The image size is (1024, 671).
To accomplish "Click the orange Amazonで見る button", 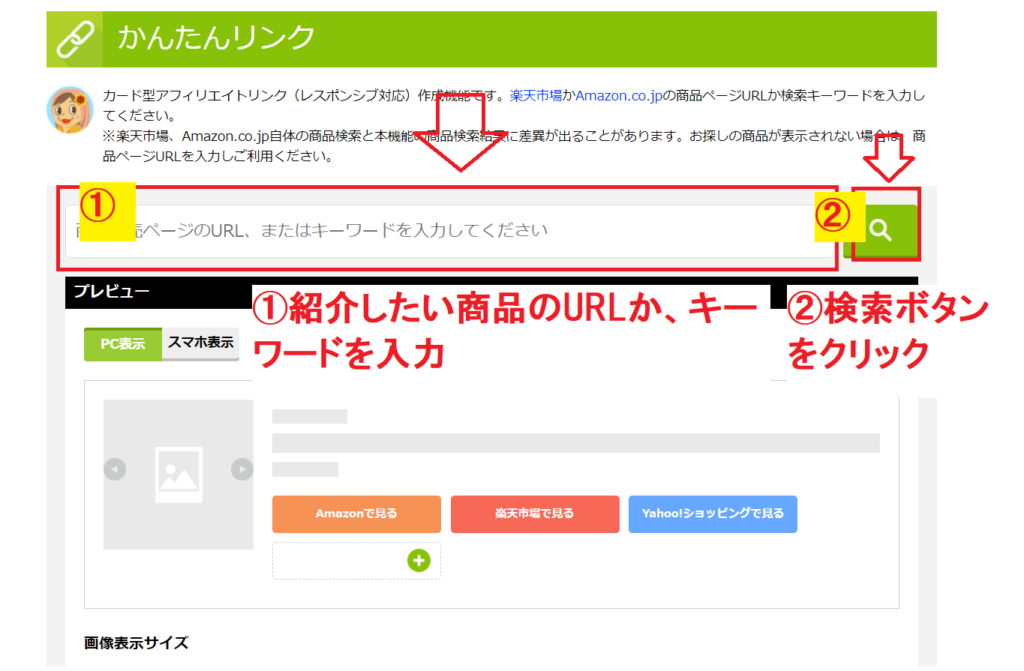I will coord(356,514).
